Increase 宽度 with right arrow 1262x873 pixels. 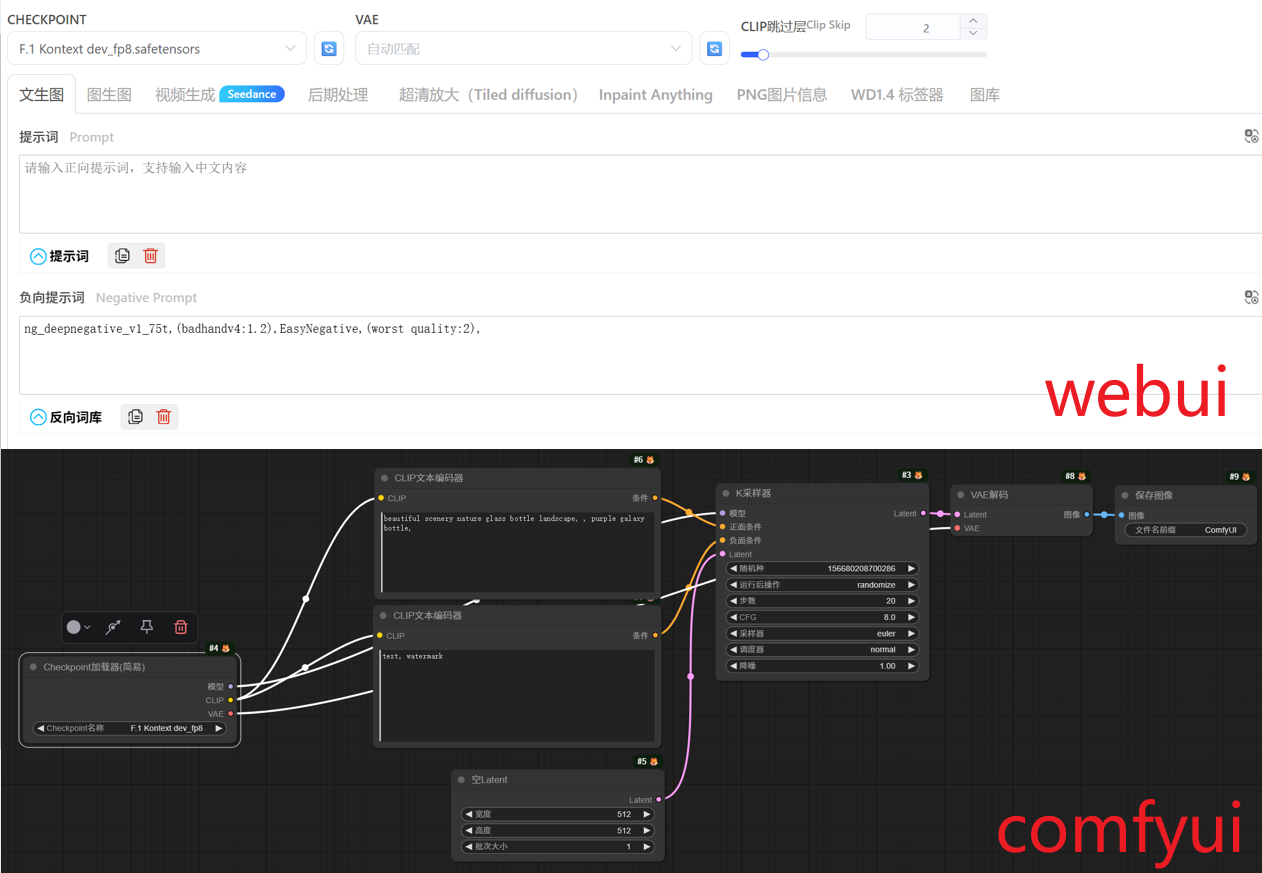click(646, 814)
